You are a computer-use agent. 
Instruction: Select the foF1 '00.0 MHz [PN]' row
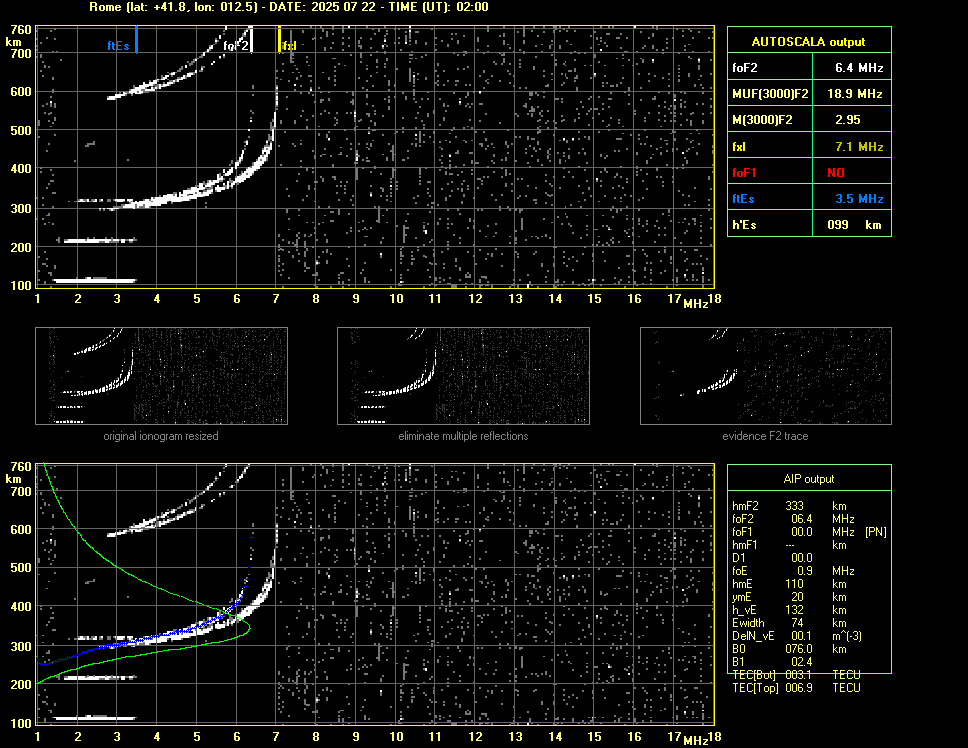[x=809, y=531]
